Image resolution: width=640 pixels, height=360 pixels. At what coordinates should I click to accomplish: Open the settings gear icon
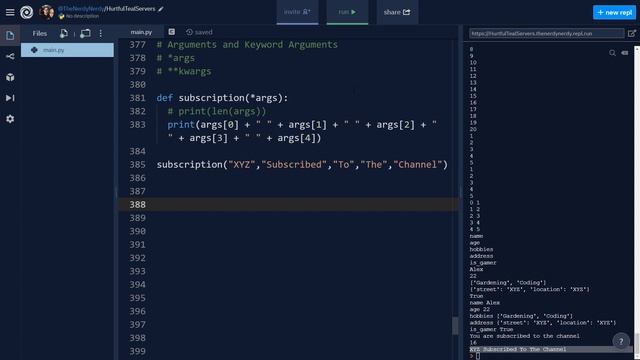point(10,119)
